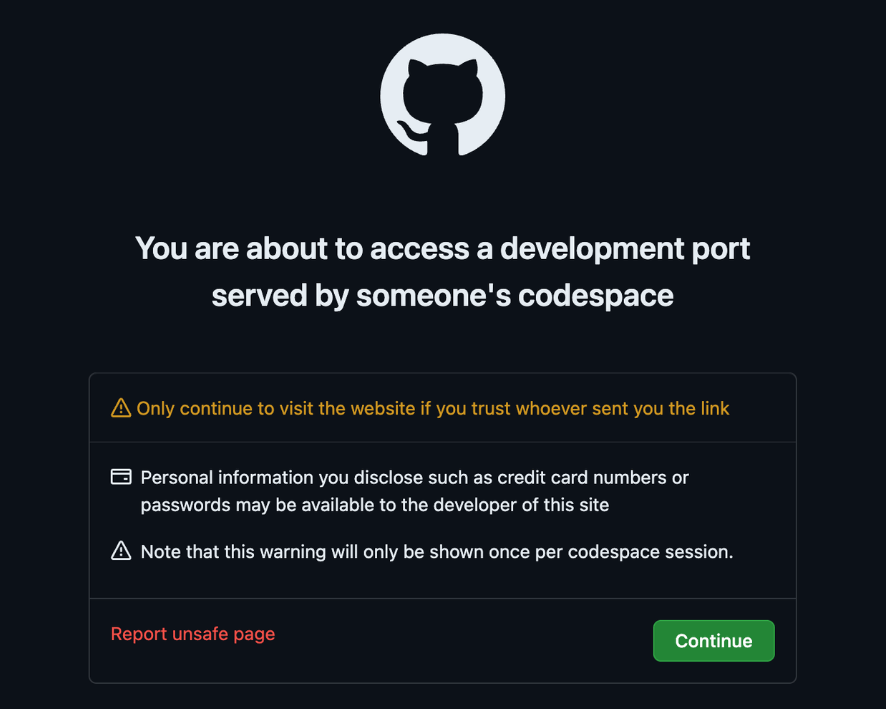Click the white alert triangle beside the note
The image size is (886, 709).
121,551
